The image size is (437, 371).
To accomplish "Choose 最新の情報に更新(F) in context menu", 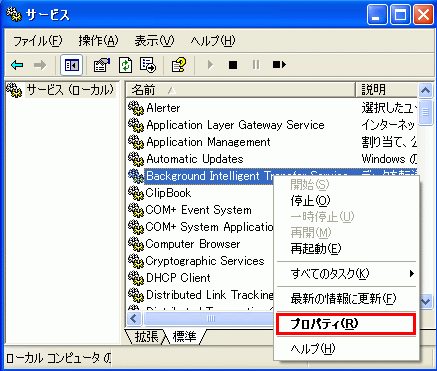I will (346, 299).
